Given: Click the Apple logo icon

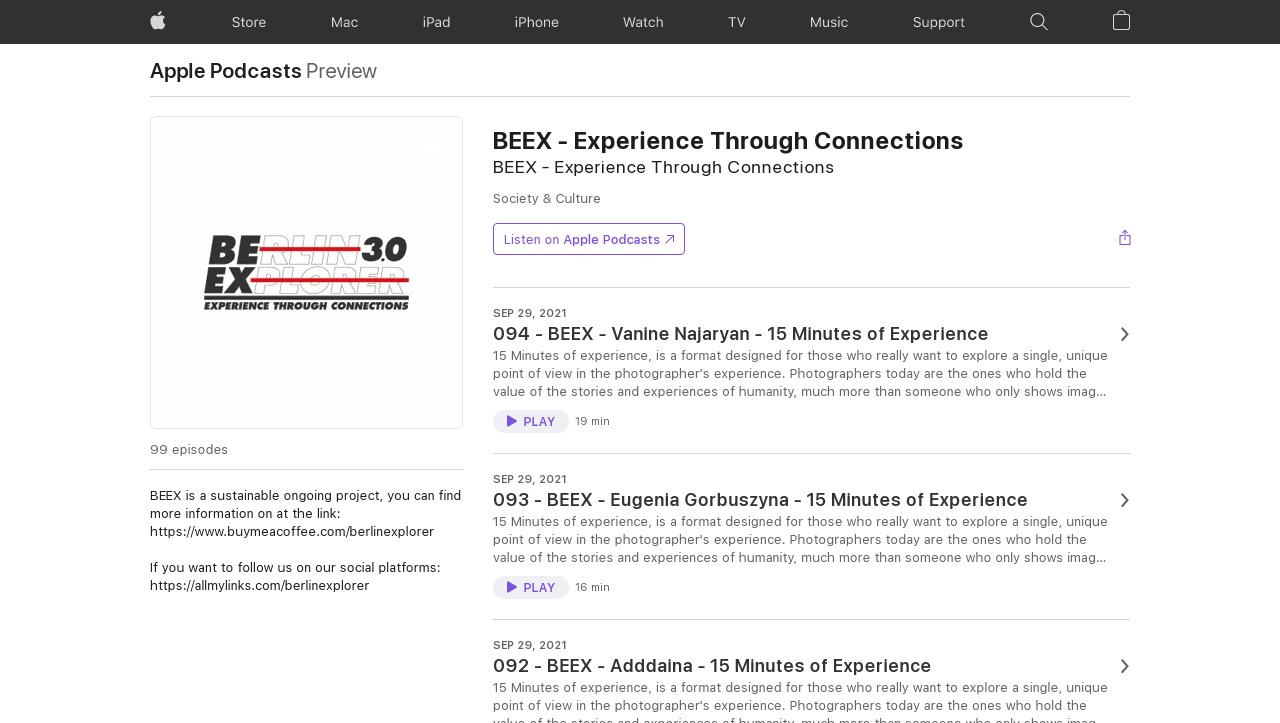Looking at the screenshot, I should click(x=158, y=21).
